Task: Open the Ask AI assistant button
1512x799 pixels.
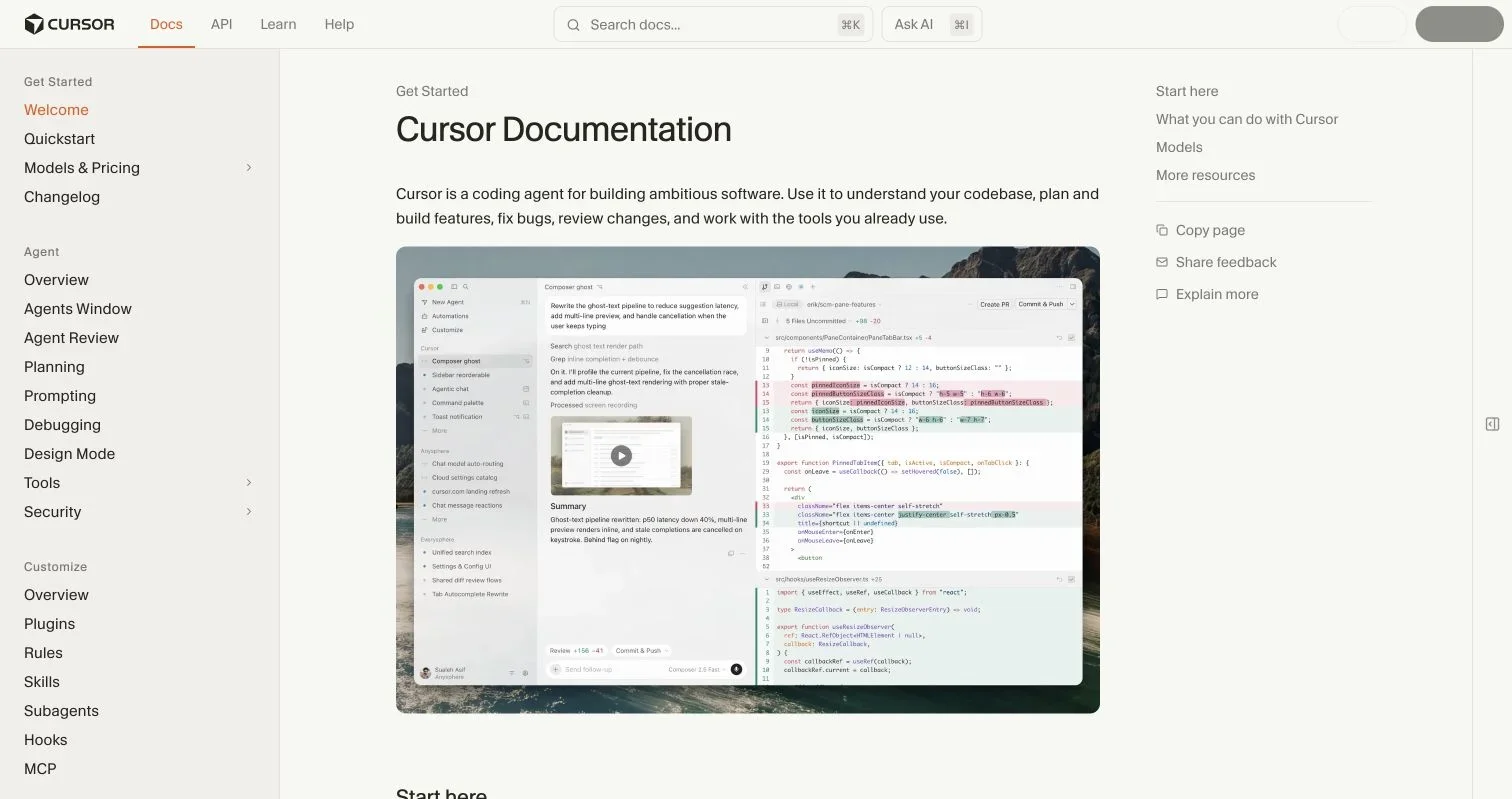Action: (x=932, y=24)
